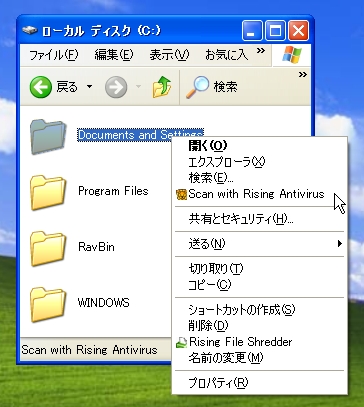364x407 pixels.
Task: Open the Back button history dropdown arrow
Action: coord(89,87)
